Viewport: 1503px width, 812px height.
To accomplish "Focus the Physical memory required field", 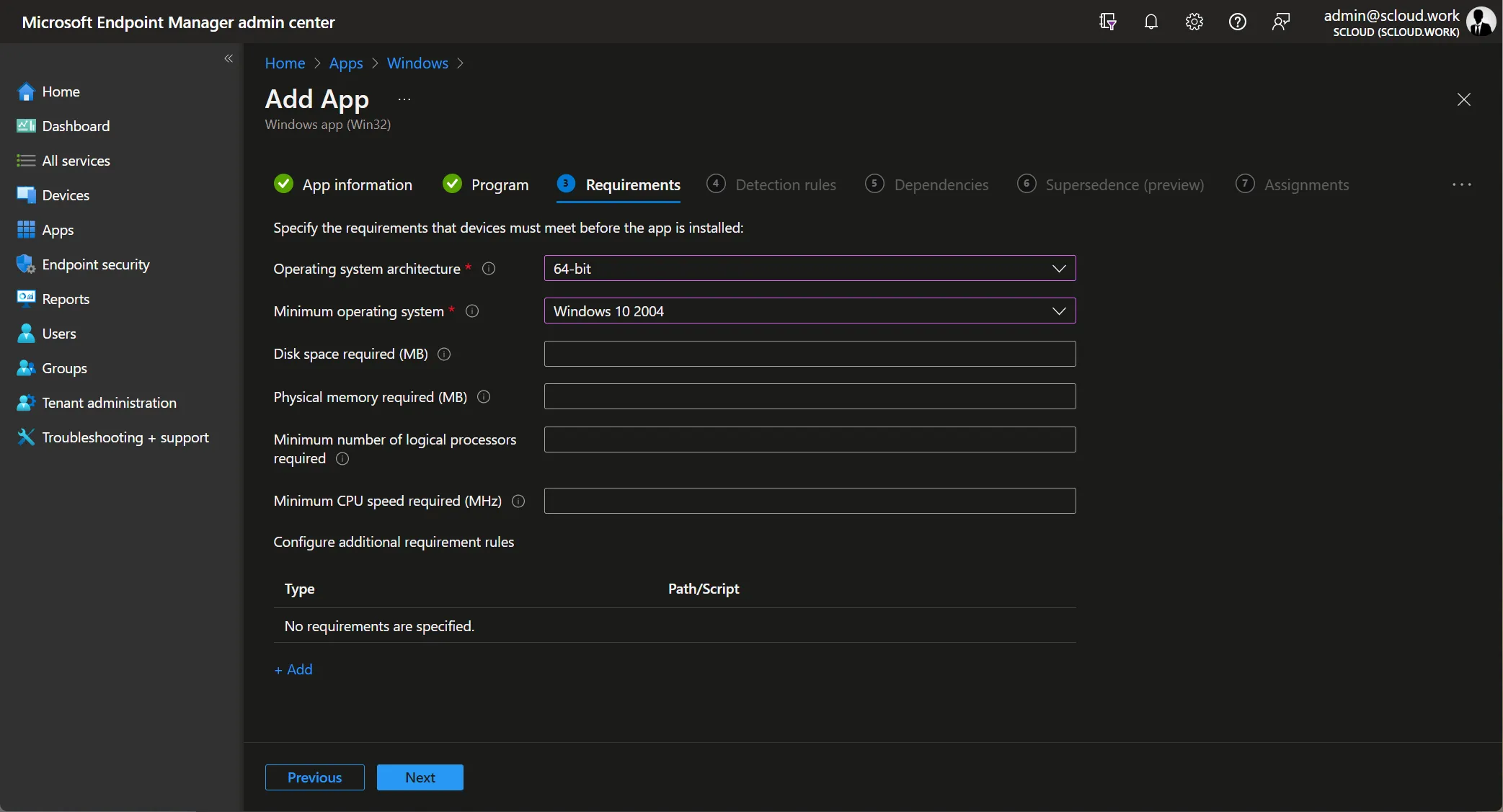I will pyautogui.click(x=810, y=396).
